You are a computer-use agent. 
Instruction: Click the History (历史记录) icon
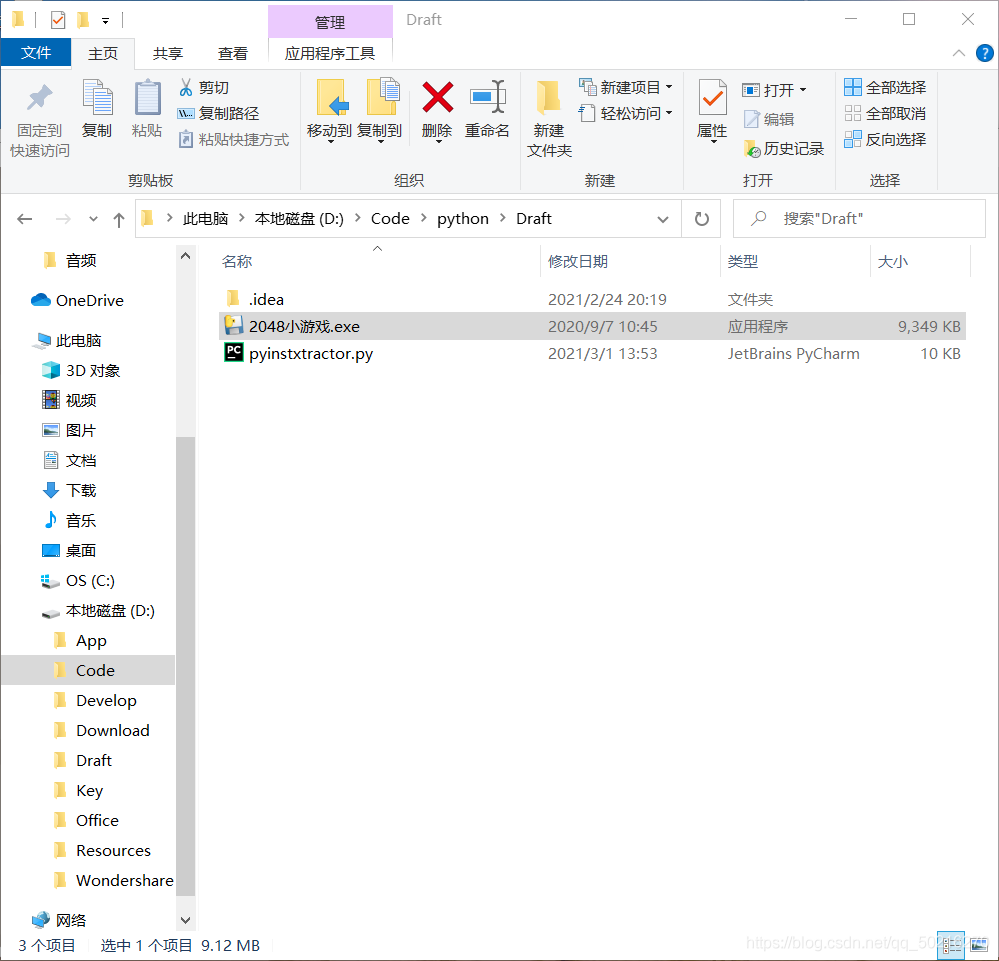[752, 149]
